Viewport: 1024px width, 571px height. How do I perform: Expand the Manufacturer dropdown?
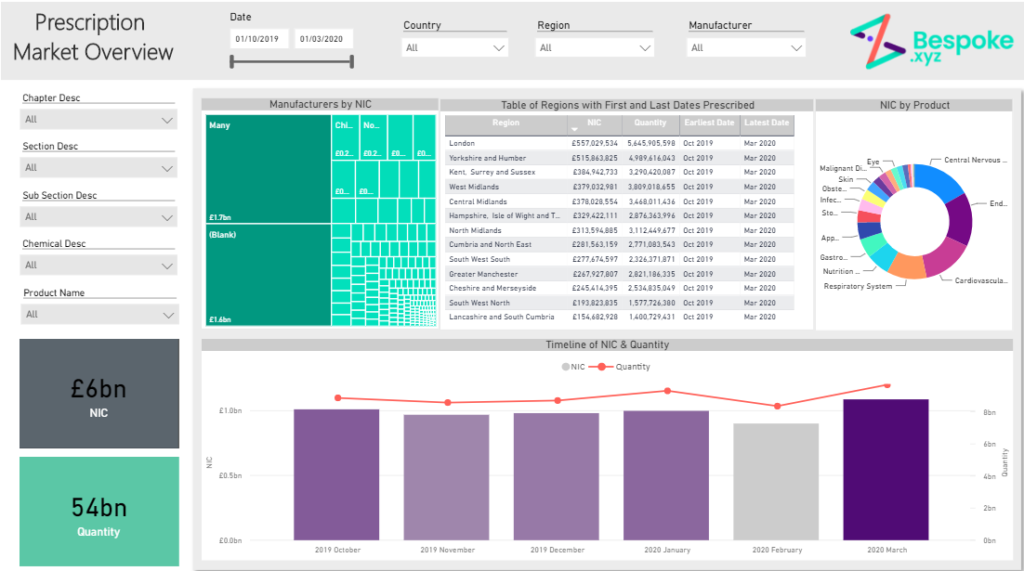coord(746,48)
